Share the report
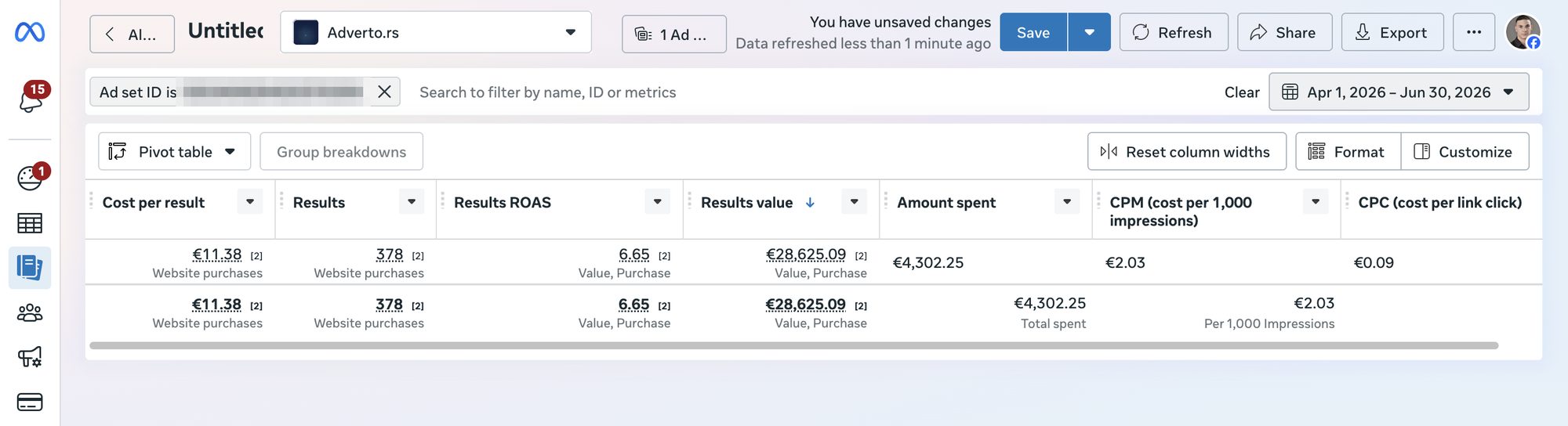Image resolution: width=1568 pixels, height=426 pixels. click(x=1284, y=32)
